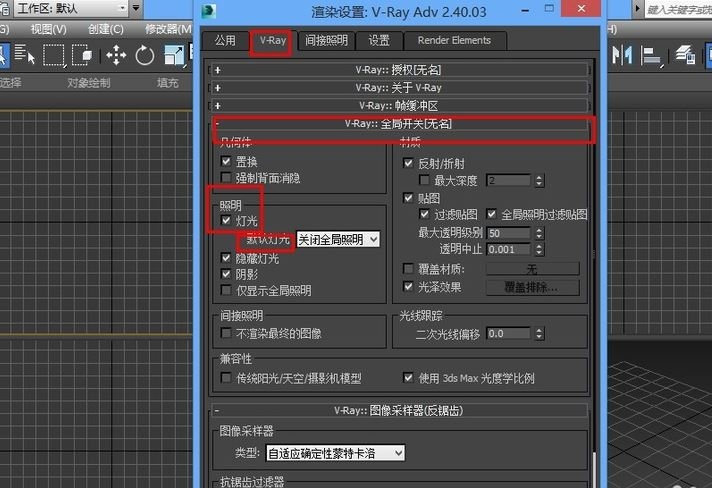Open the 图像采样器 类型 dropdown
This screenshot has width=712, height=488.
coord(335,453)
